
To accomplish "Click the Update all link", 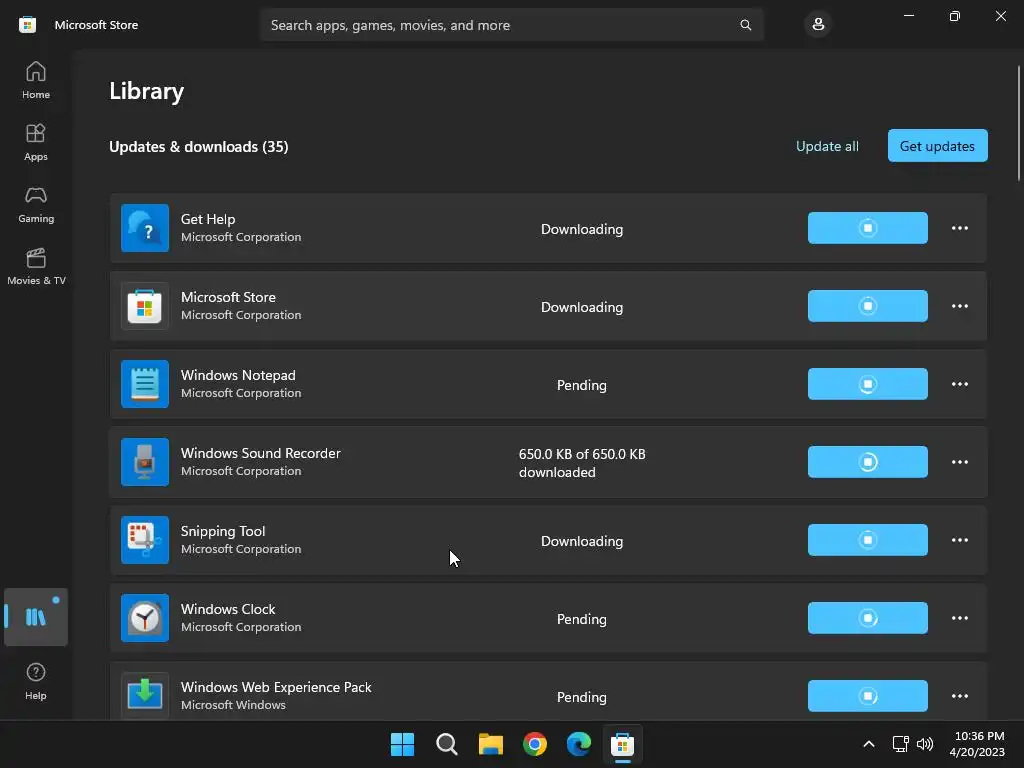I will coord(827,146).
